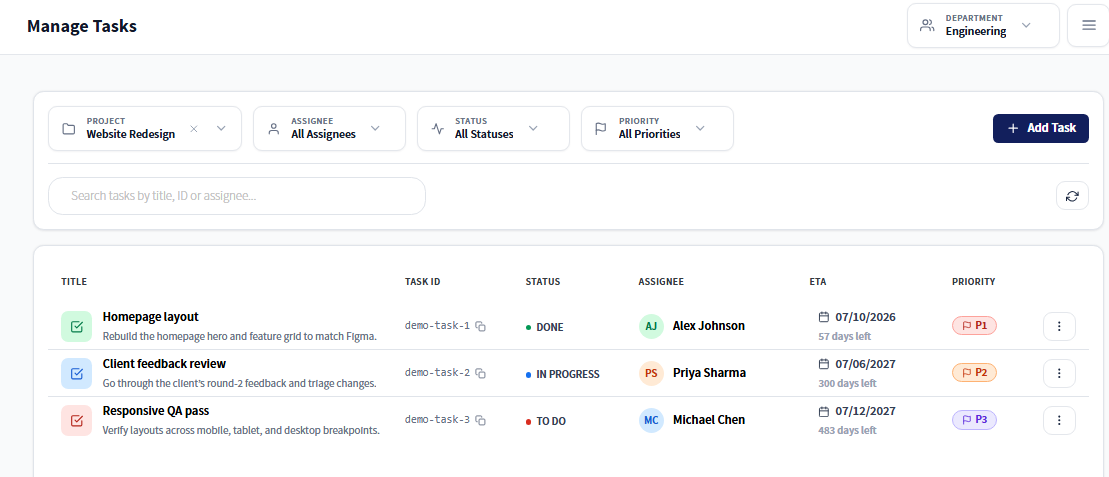Click the text demo-task-1
This screenshot has height=477, width=1109.
pyautogui.click(x=437, y=326)
